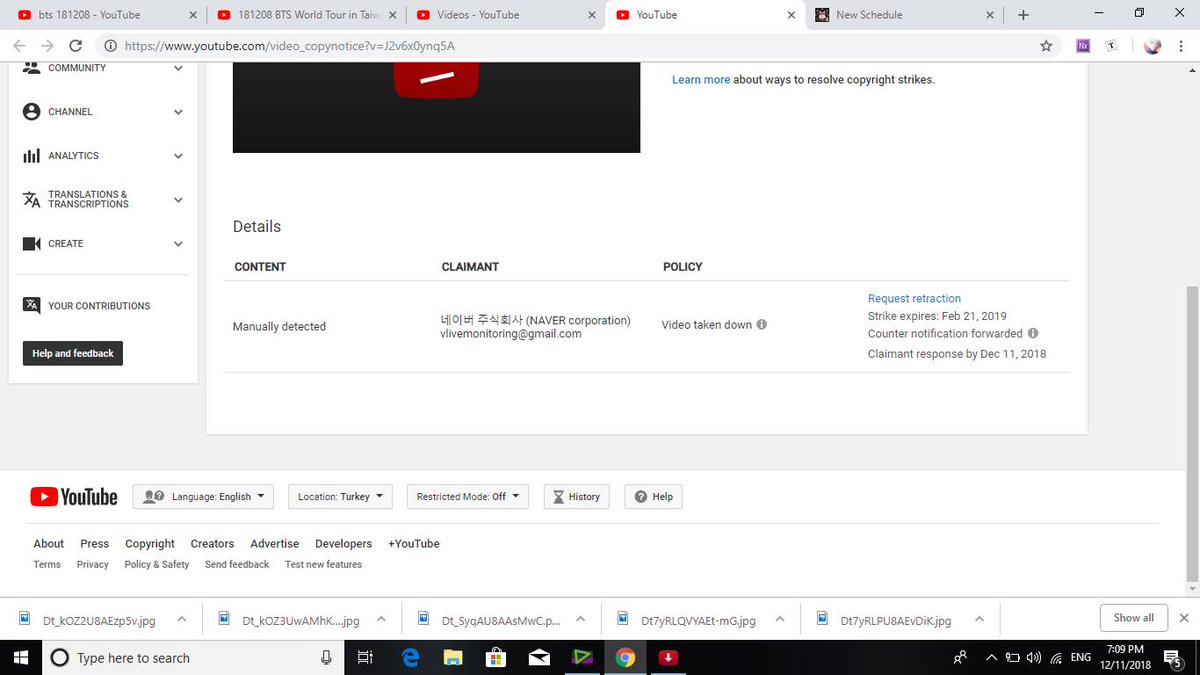The height and width of the screenshot is (675, 1200).
Task: Click the browser Forward arrow
Action: tap(47, 46)
